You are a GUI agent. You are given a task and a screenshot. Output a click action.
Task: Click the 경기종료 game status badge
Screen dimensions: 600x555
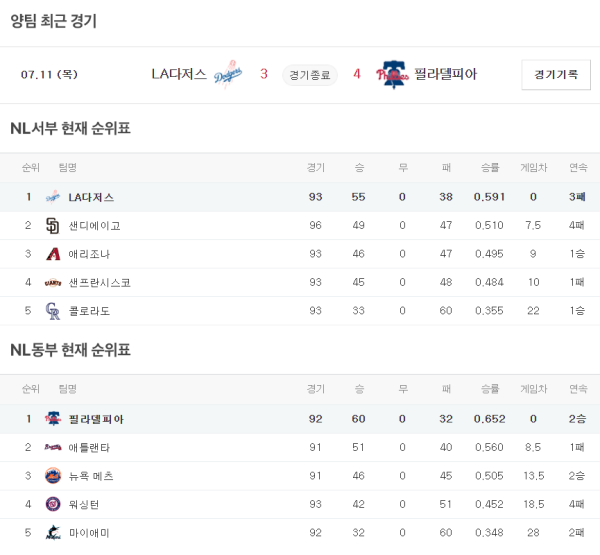[310, 75]
